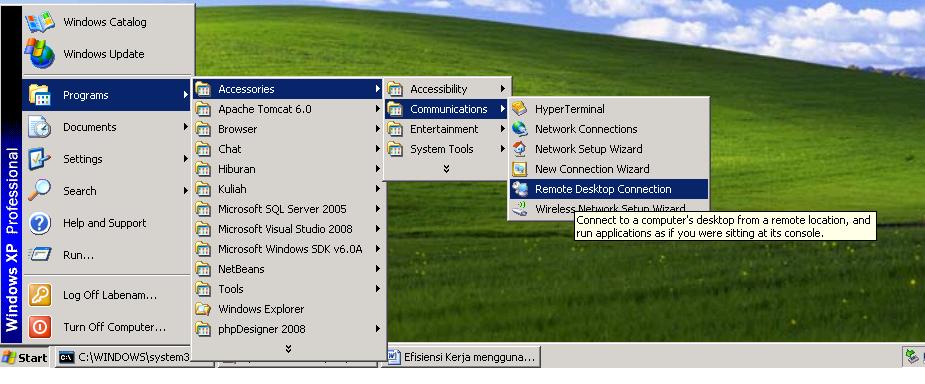Open Microsoft Windows SDK v6.0A menu

[289, 249]
